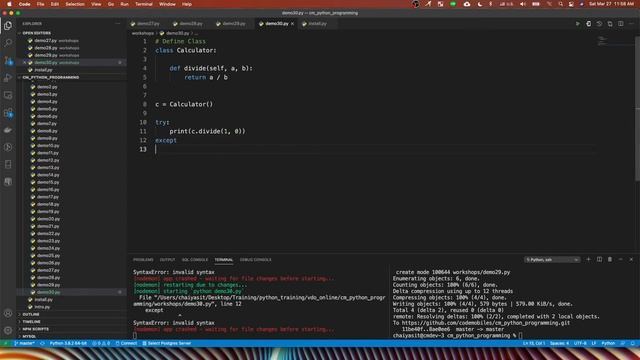Image resolution: width=640 pixels, height=360 pixels.
Task: Click the workshops breadcrumb
Action: click(142, 33)
